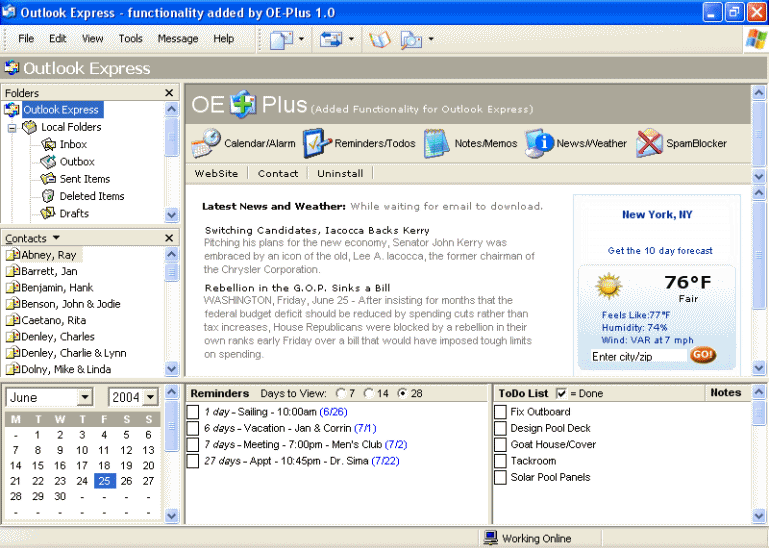The height and width of the screenshot is (548, 769).
Task: Check the Vacation - Jan & Corrin reminder
Action: pyautogui.click(x=193, y=428)
